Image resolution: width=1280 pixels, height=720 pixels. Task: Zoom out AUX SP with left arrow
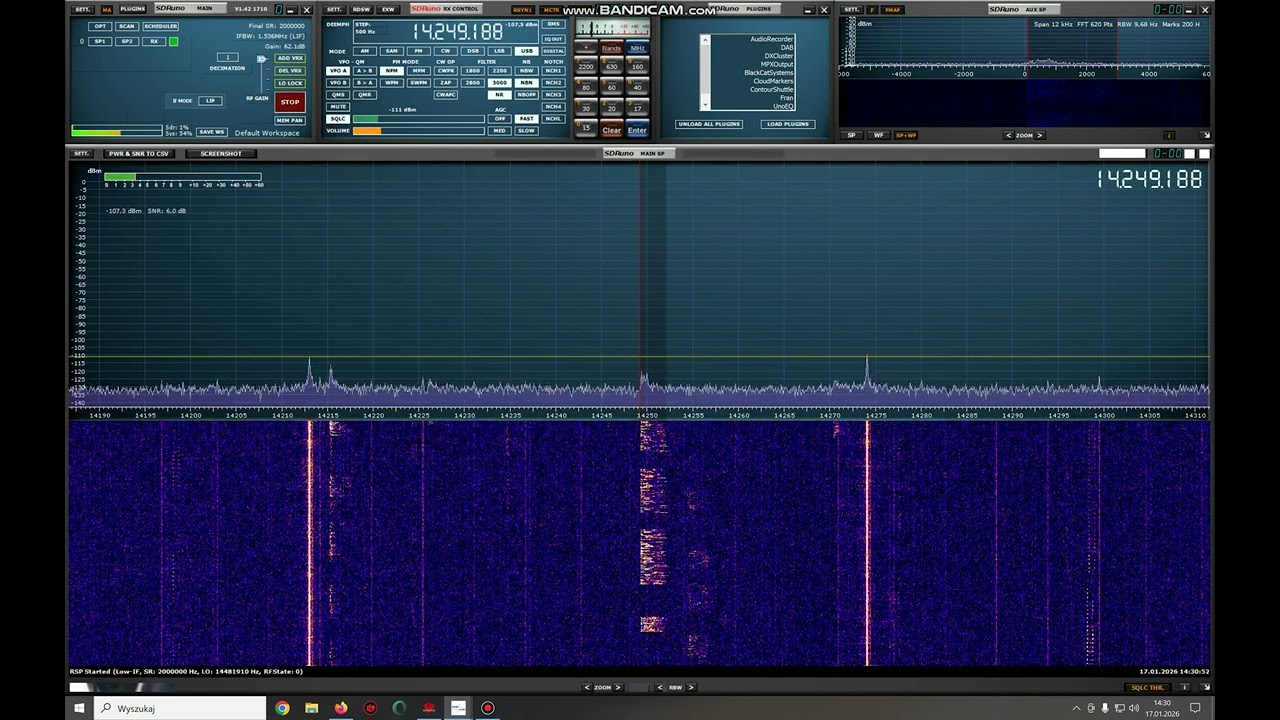coord(1010,135)
